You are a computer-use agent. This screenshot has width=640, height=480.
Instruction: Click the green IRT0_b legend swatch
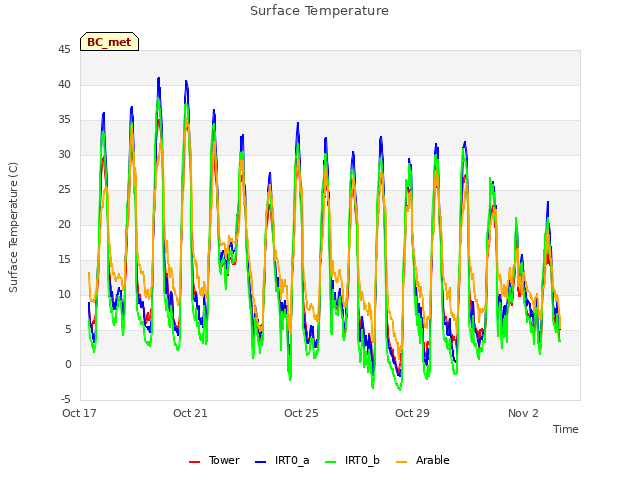(x=331, y=462)
